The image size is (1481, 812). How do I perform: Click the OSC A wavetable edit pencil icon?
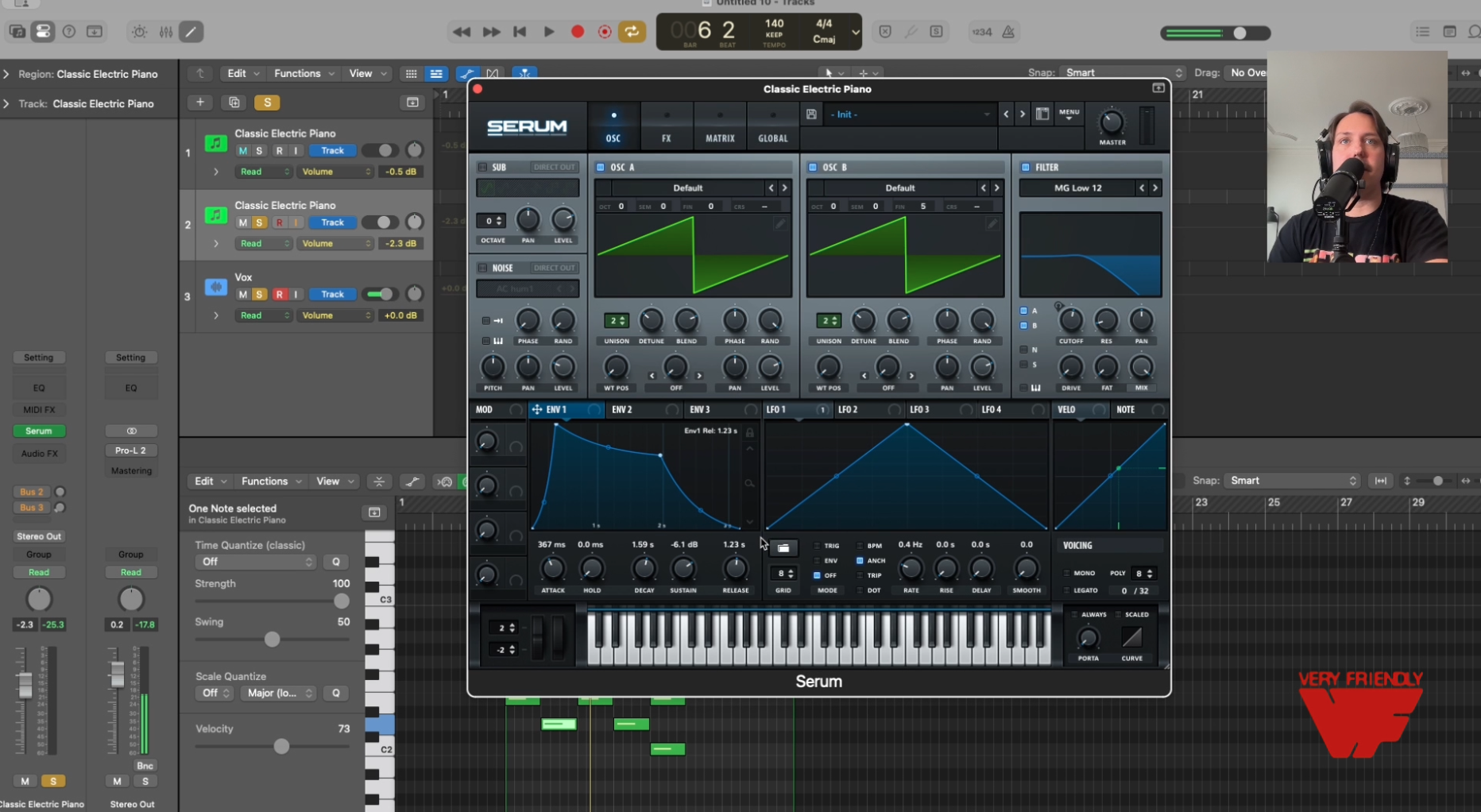780,224
